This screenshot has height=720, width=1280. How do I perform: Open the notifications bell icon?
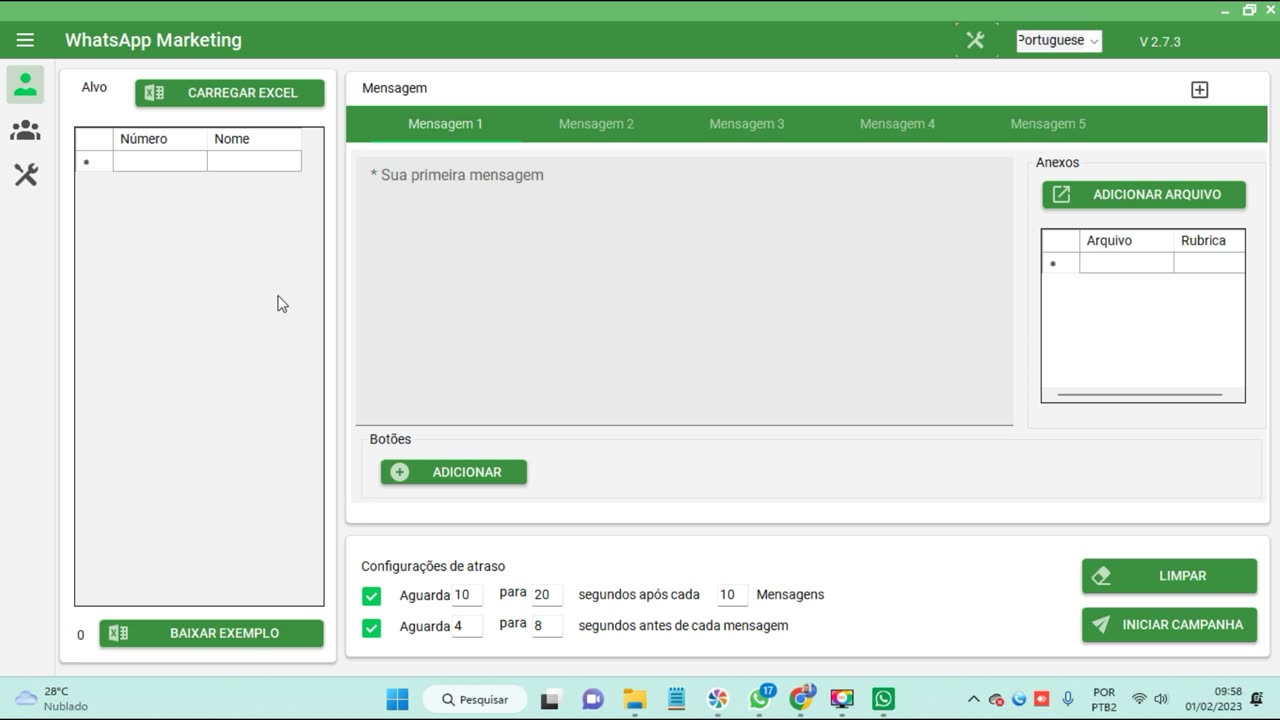click(x=1256, y=699)
